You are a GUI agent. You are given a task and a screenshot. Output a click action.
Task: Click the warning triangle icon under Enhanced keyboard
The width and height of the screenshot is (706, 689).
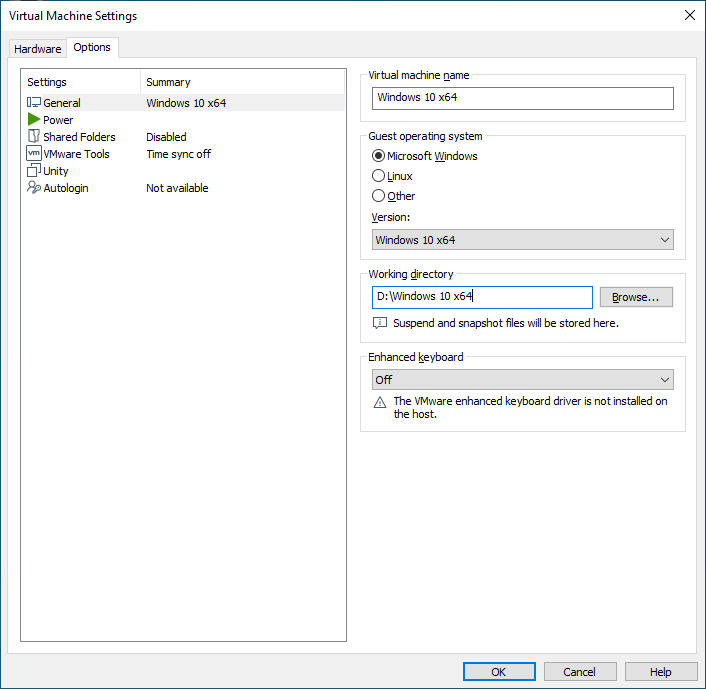(x=380, y=402)
